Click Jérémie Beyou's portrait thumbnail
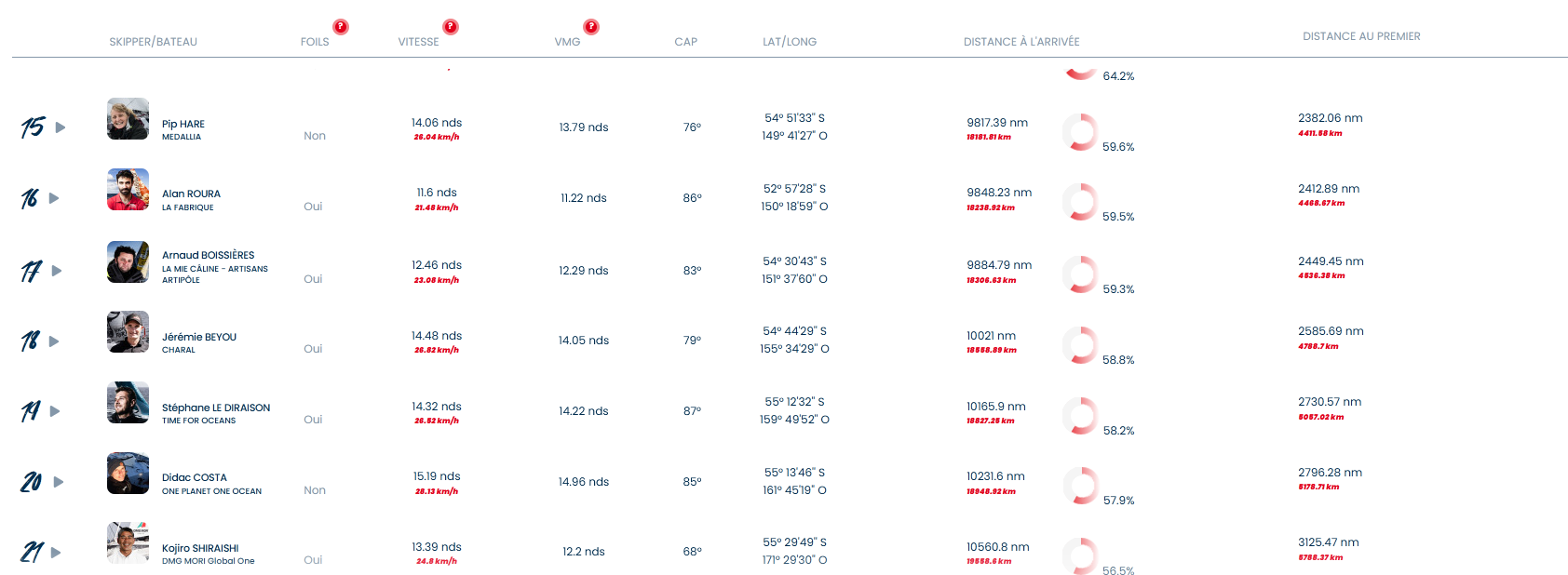 pyautogui.click(x=128, y=332)
